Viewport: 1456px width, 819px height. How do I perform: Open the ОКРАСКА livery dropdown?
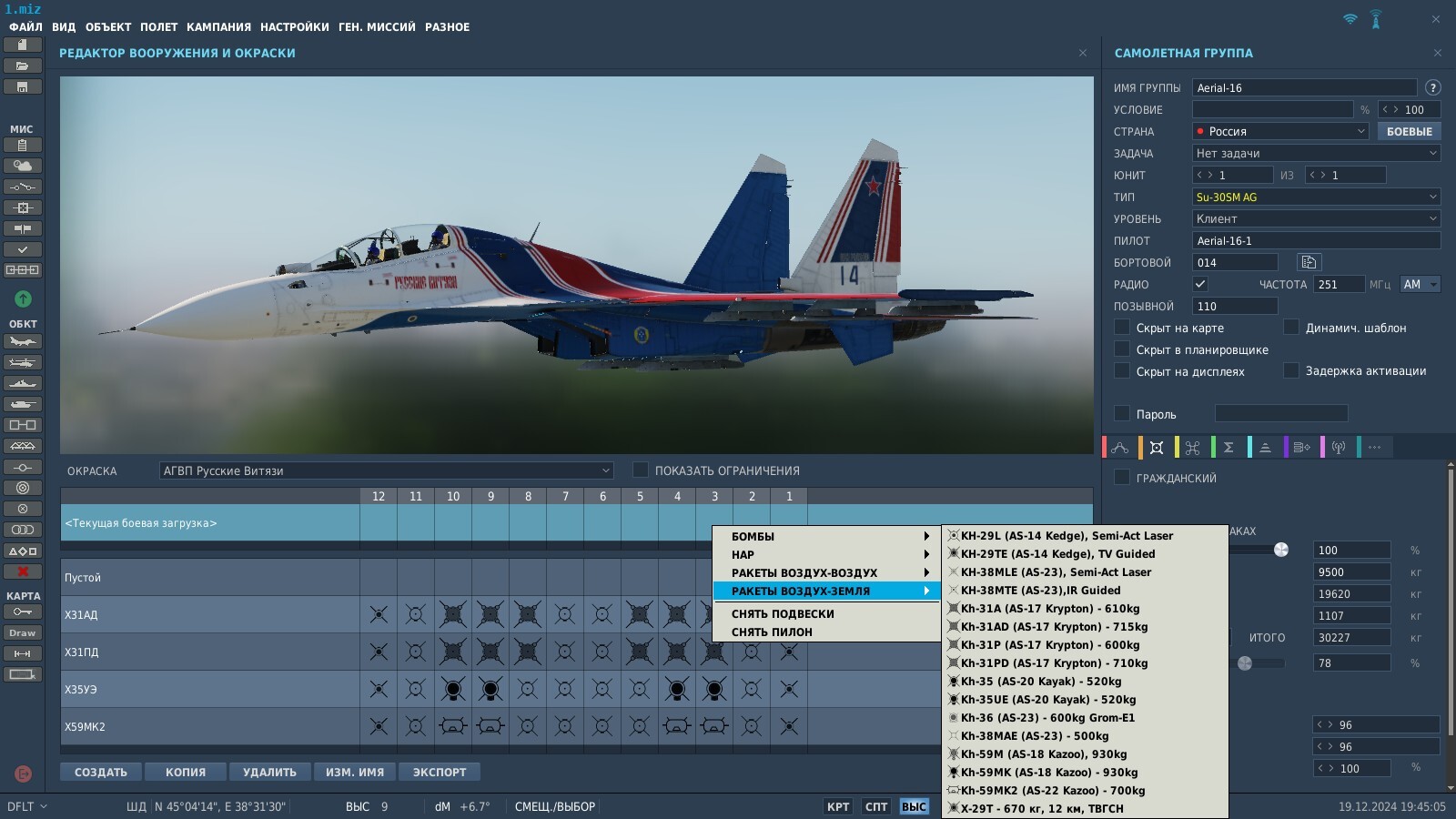[386, 470]
